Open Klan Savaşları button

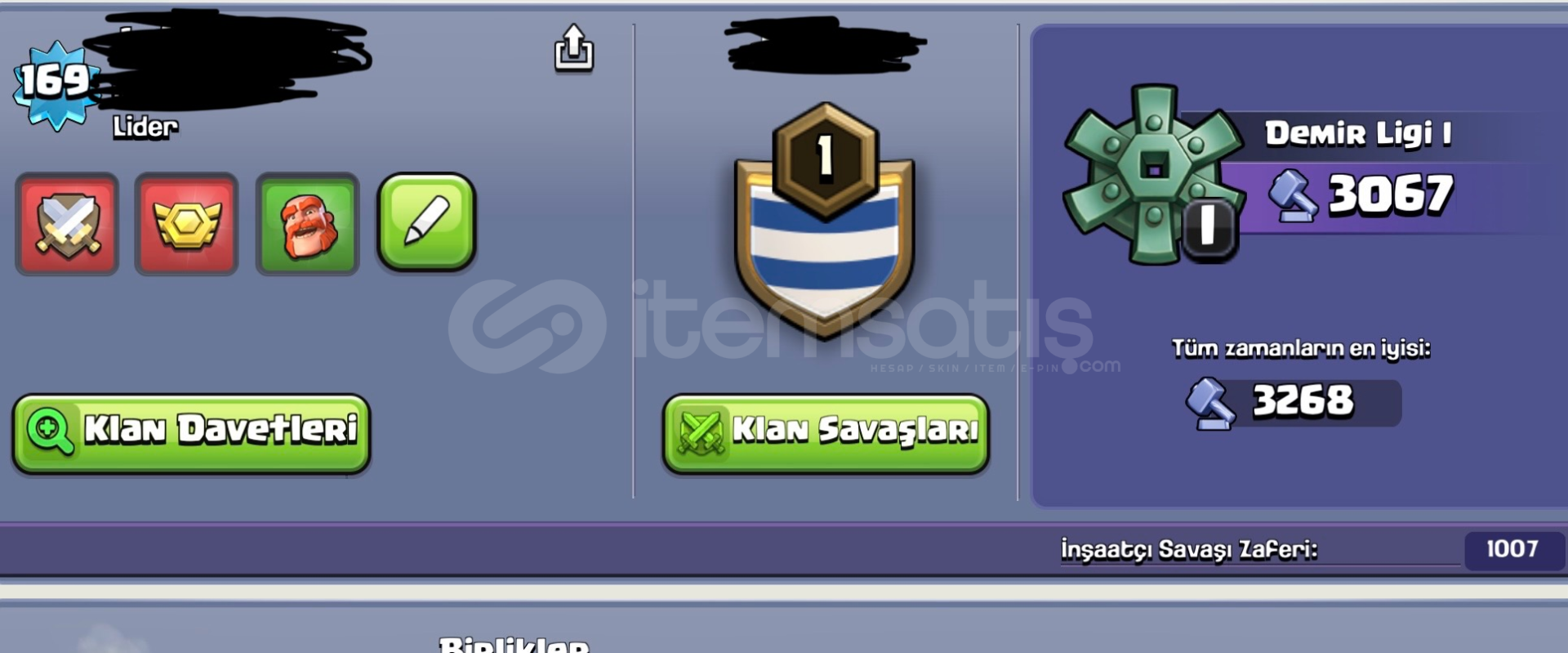(x=826, y=434)
